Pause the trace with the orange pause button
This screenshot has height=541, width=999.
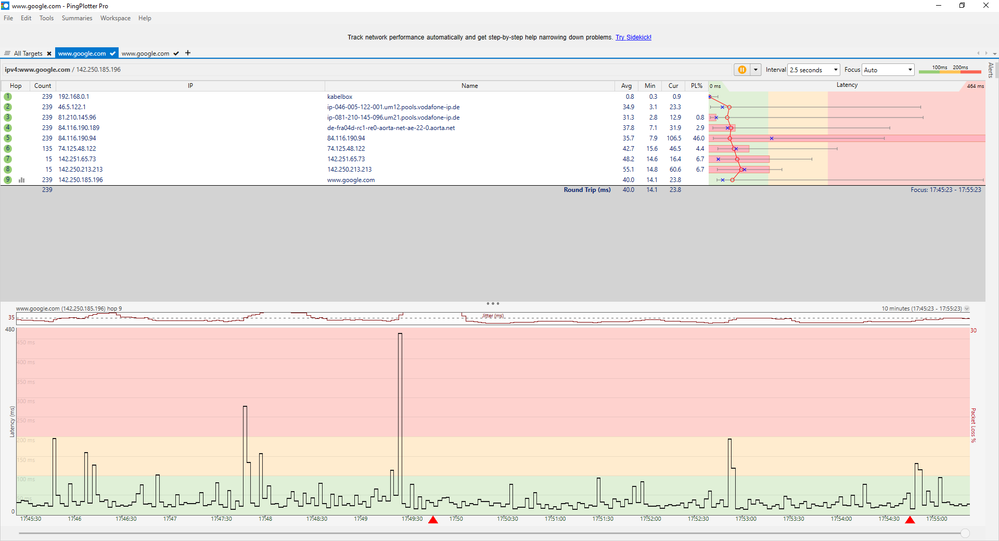(742, 69)
